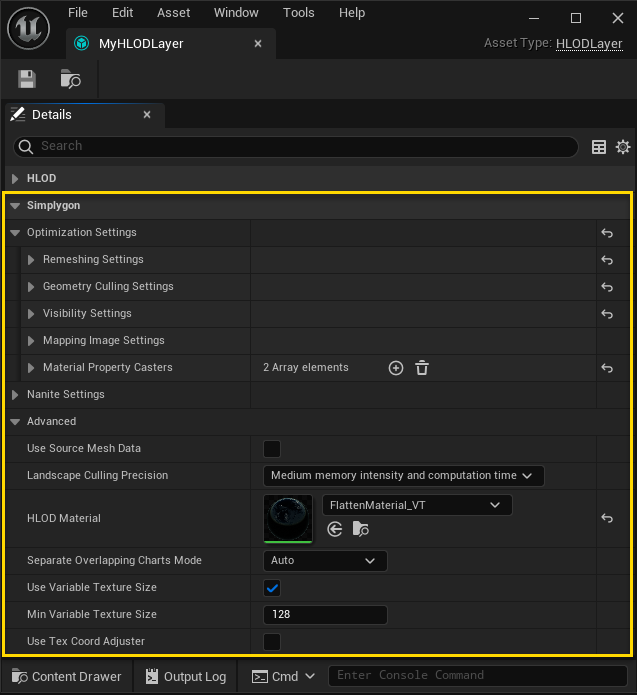Reset Optimization Settings to default
Image resolution: width=637 pixels, height=695 pixels.
point(607,233)
